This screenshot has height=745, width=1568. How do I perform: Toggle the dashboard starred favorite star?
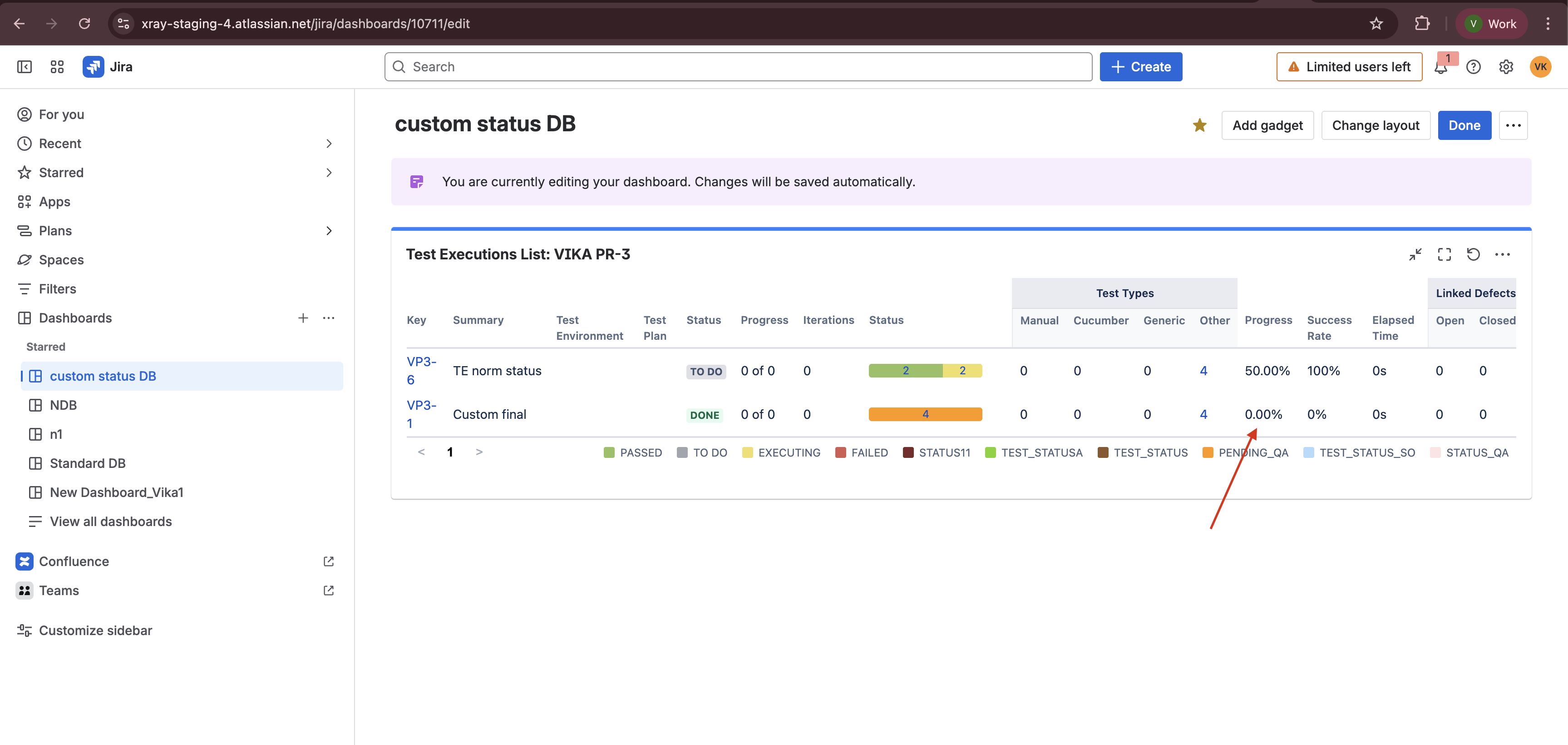click(x=1199, y=125)
